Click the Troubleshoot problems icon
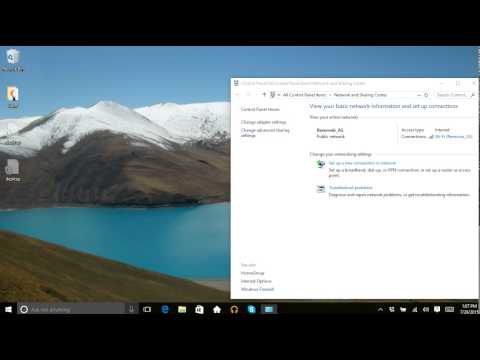This screenshot has height=360, width=480. click(320, 189)
